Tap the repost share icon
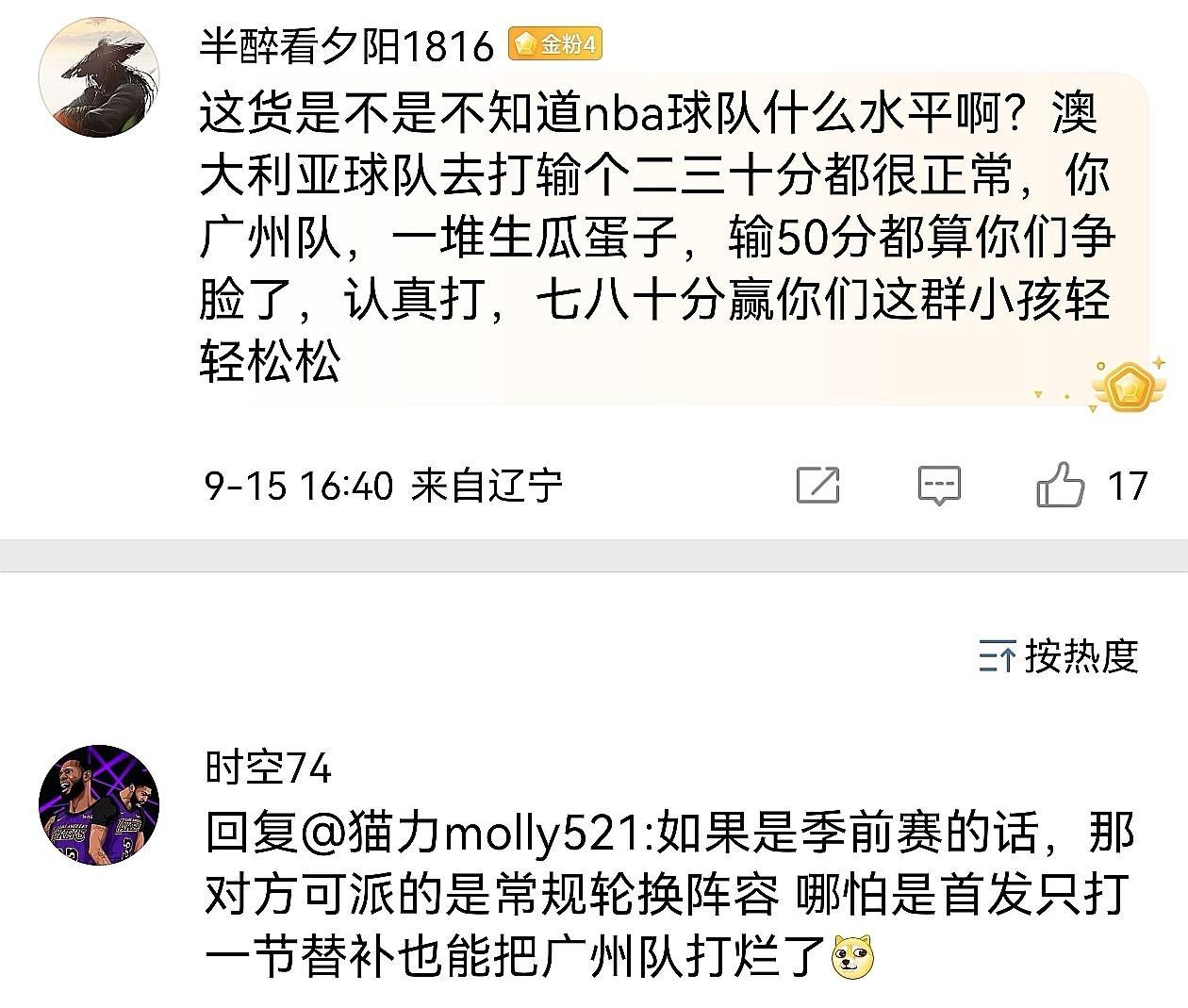 (x=817, y=486)
